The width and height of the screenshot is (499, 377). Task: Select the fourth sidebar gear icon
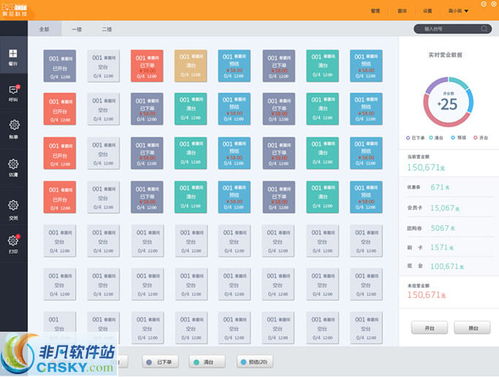click(13, 164)
